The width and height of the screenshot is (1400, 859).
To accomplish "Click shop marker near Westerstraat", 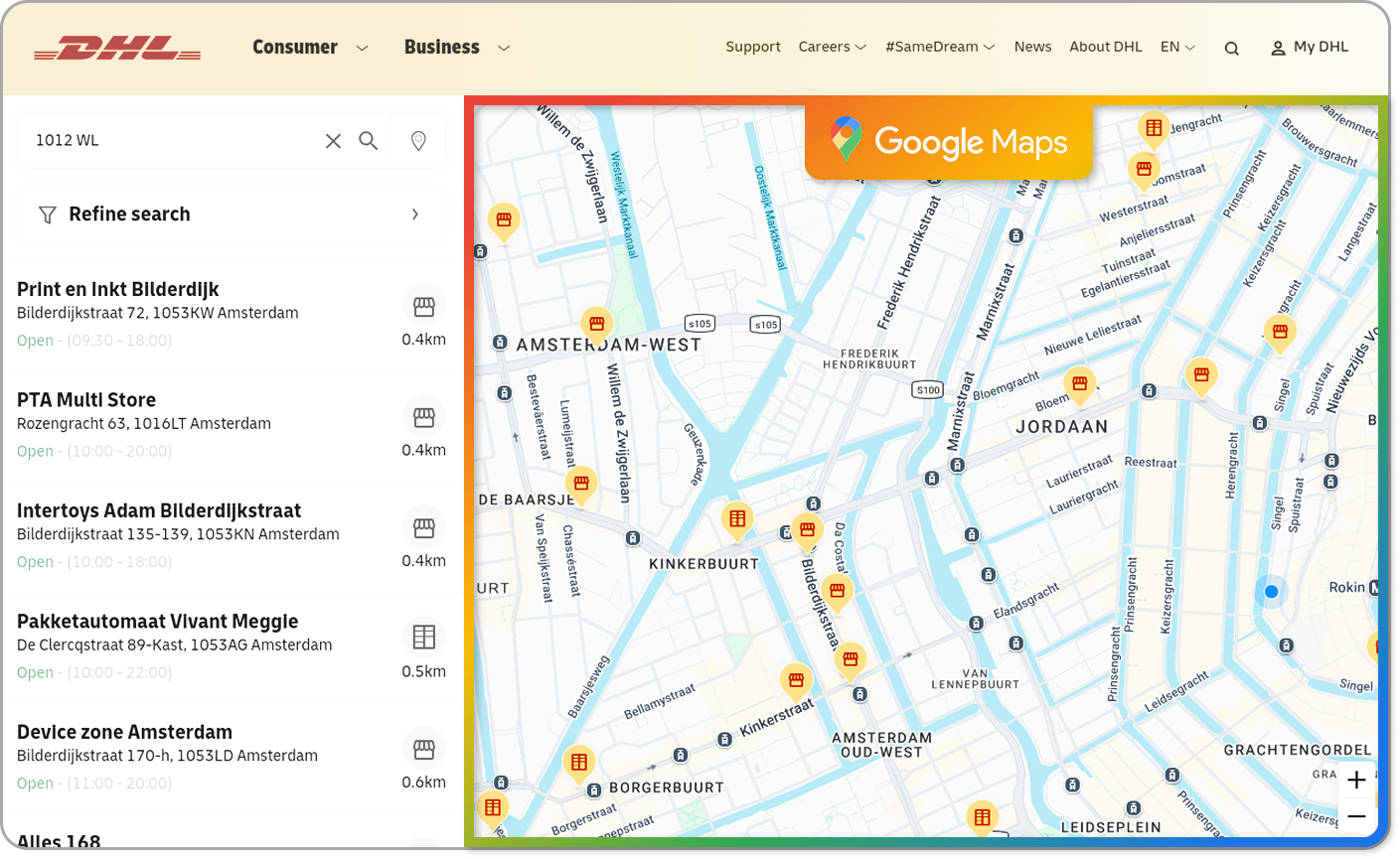I will click(x=1144, y=171).
